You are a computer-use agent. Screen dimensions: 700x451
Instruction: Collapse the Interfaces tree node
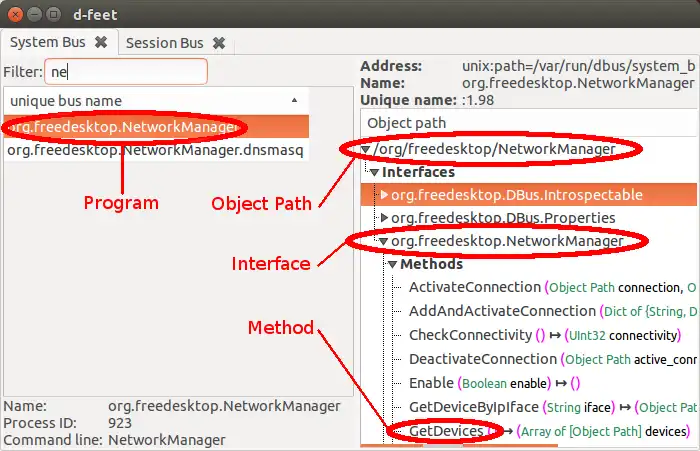click(375, 172)
